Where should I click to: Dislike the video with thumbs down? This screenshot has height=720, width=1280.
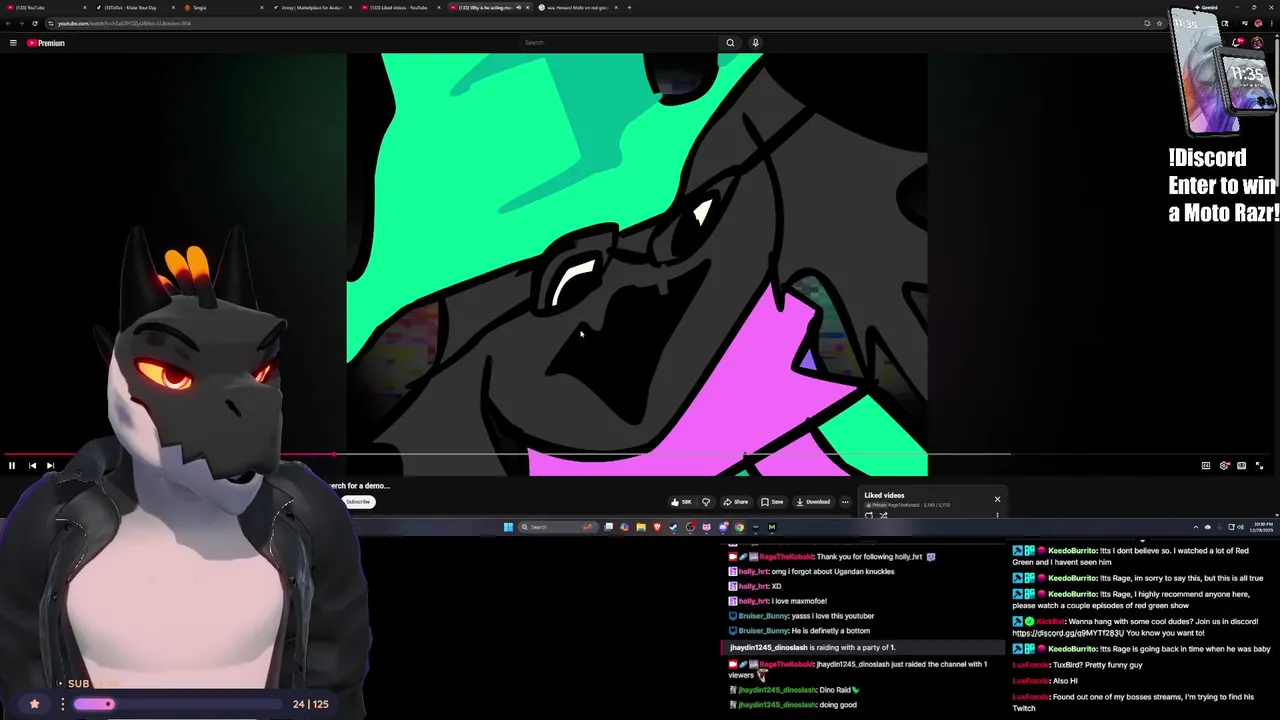click(706, 502)
